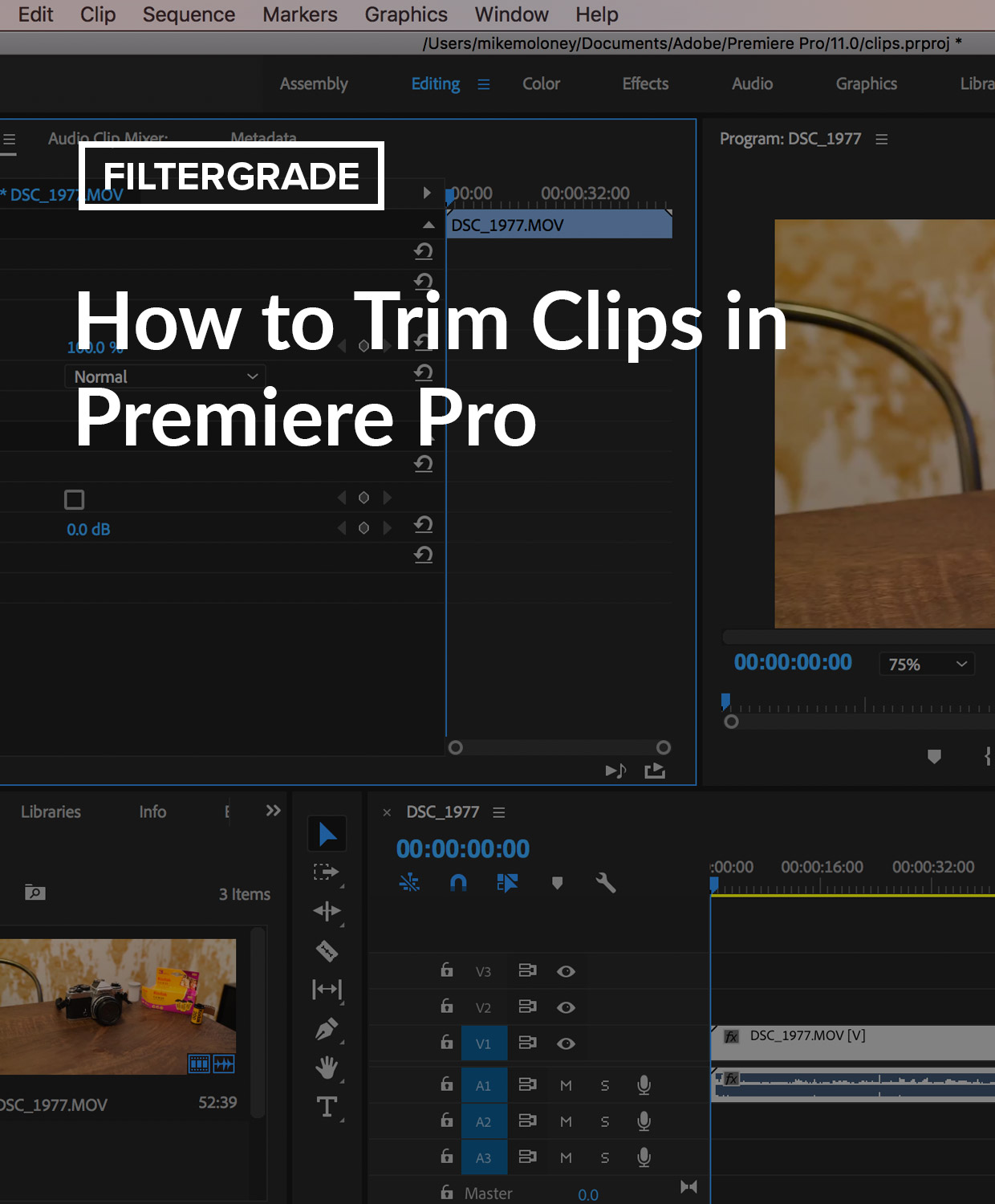
Task: Target the V1 track header
Action: pyautogui.click(x=484, y=1043)
